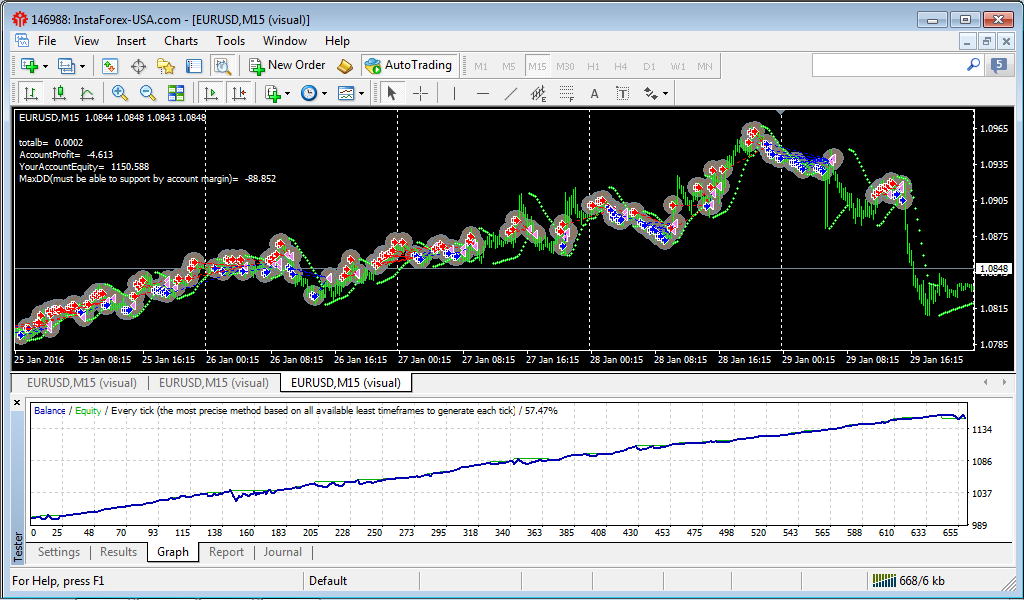Select the M1 timeframe
1024x600 pixels.
[x=481, y=66]
